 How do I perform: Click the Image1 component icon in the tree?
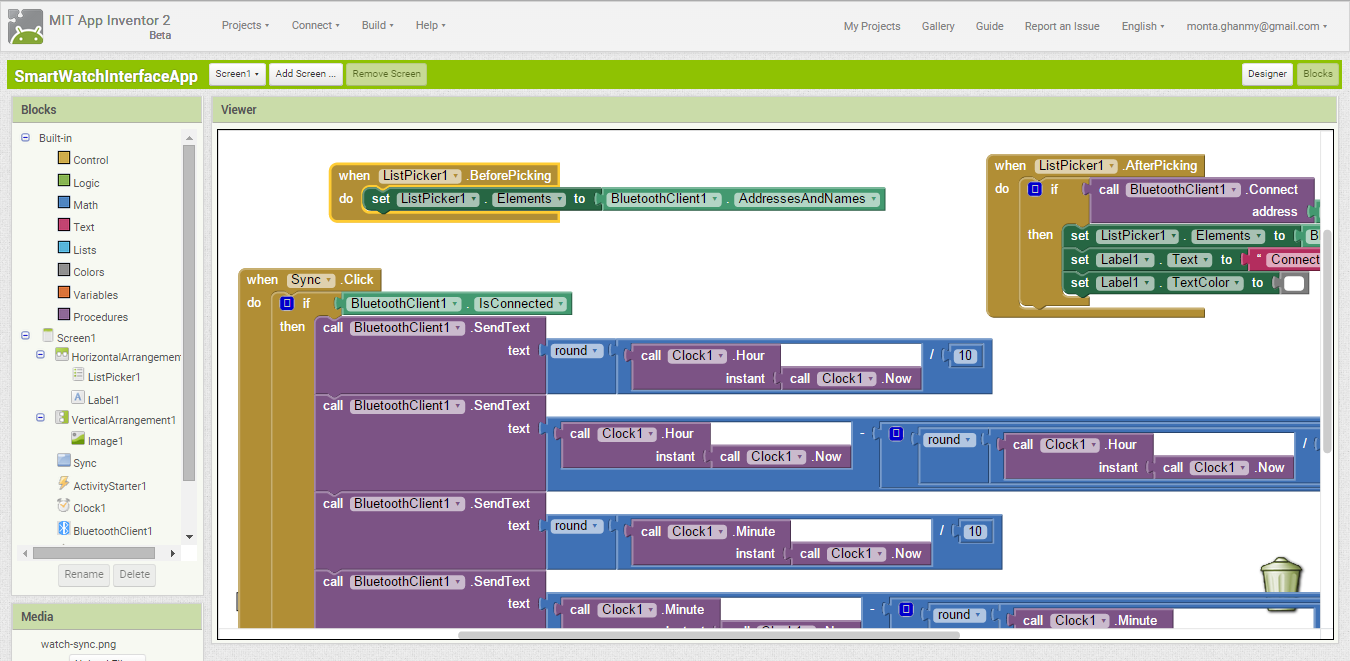[x=78, y=439]
